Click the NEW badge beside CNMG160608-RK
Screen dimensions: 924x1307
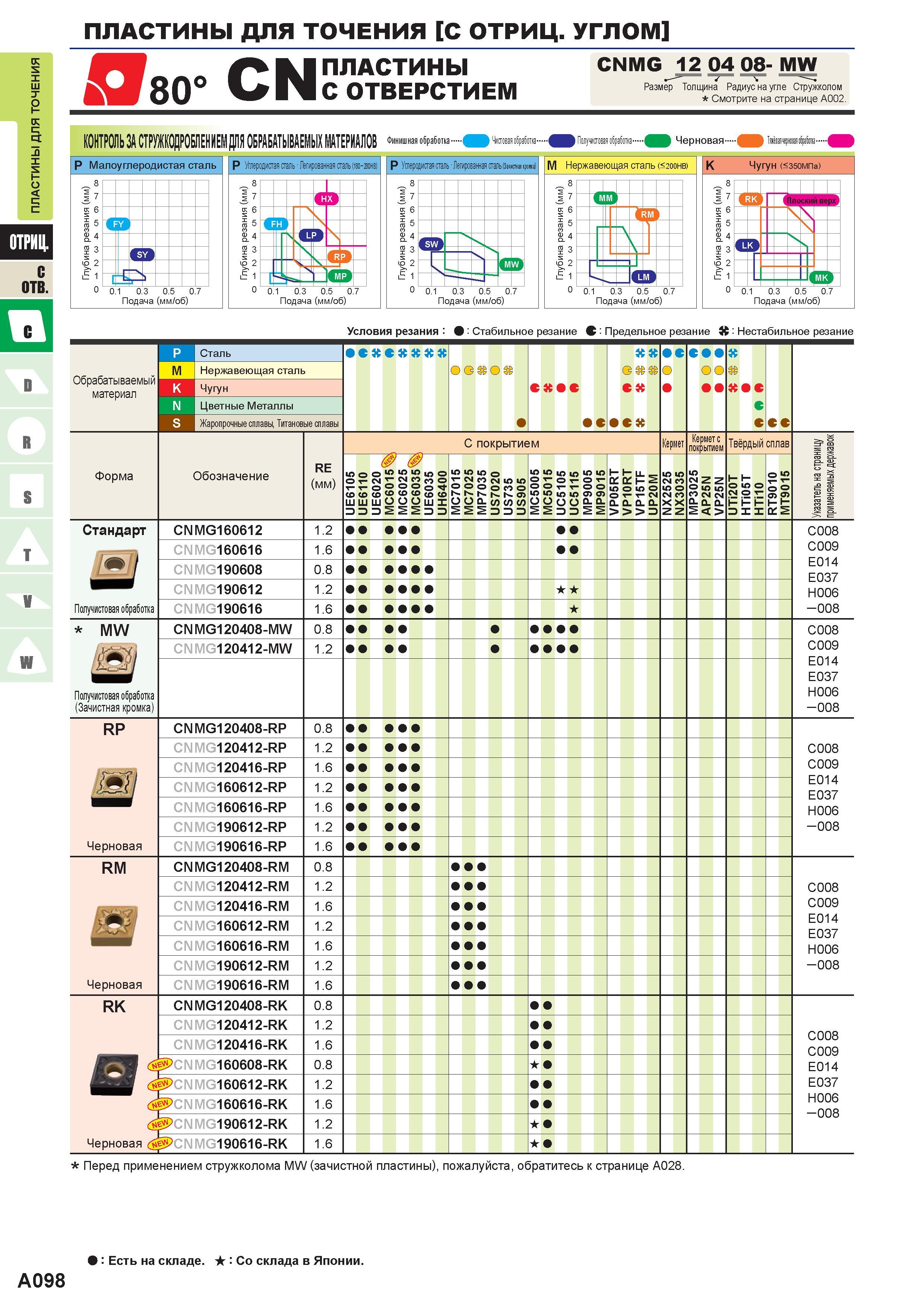pos(160,1064)
